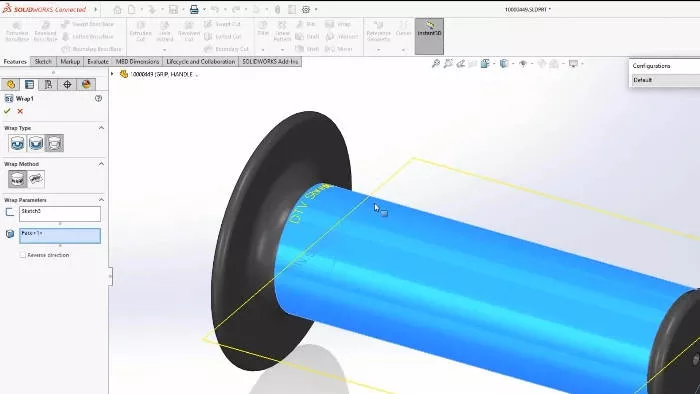Switch to the MBD Dimensions ribbon tab
700x394 pixels.
(x=137, y=62)
